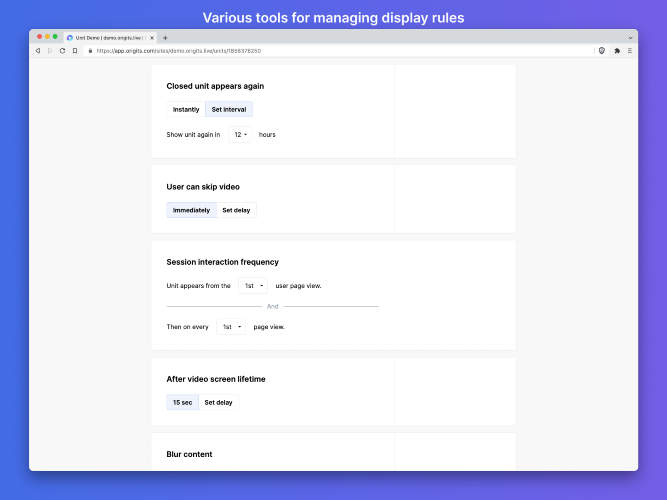Switch to the Unit Demo tab
The image size is (667, 500).
[x=110, y=38]
